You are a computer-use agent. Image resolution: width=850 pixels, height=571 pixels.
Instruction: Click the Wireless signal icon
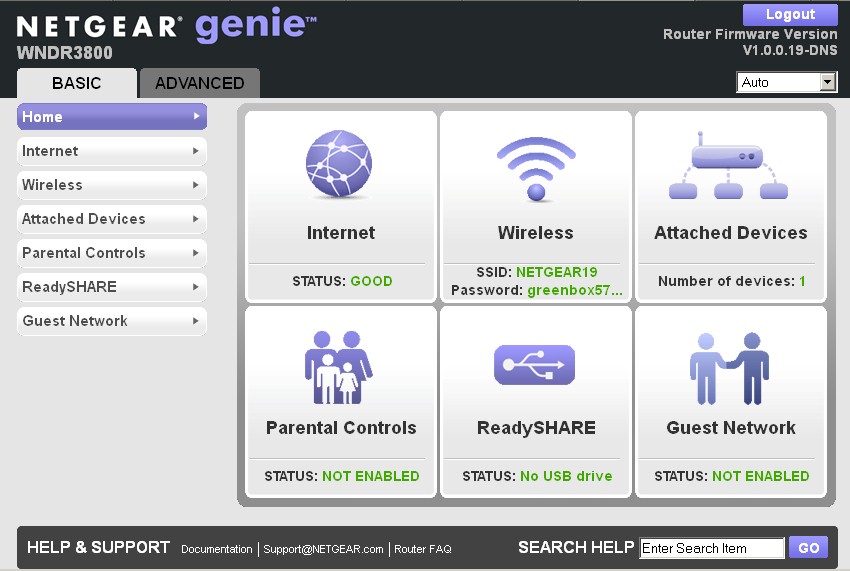click(x=536, y=168)
